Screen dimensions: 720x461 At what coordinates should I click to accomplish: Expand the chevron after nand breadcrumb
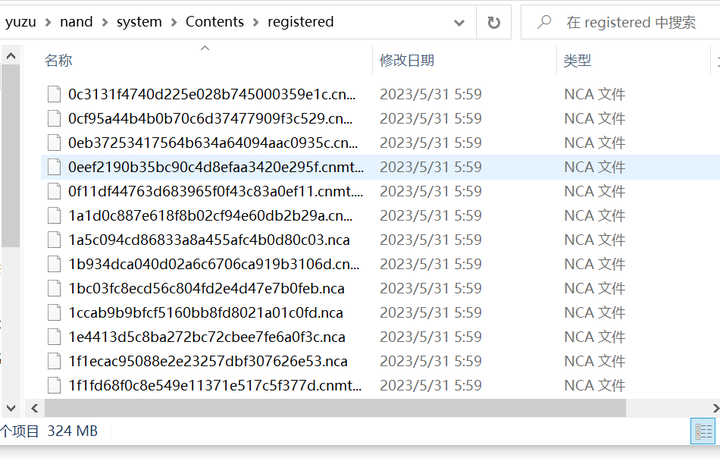click(105, 22)
